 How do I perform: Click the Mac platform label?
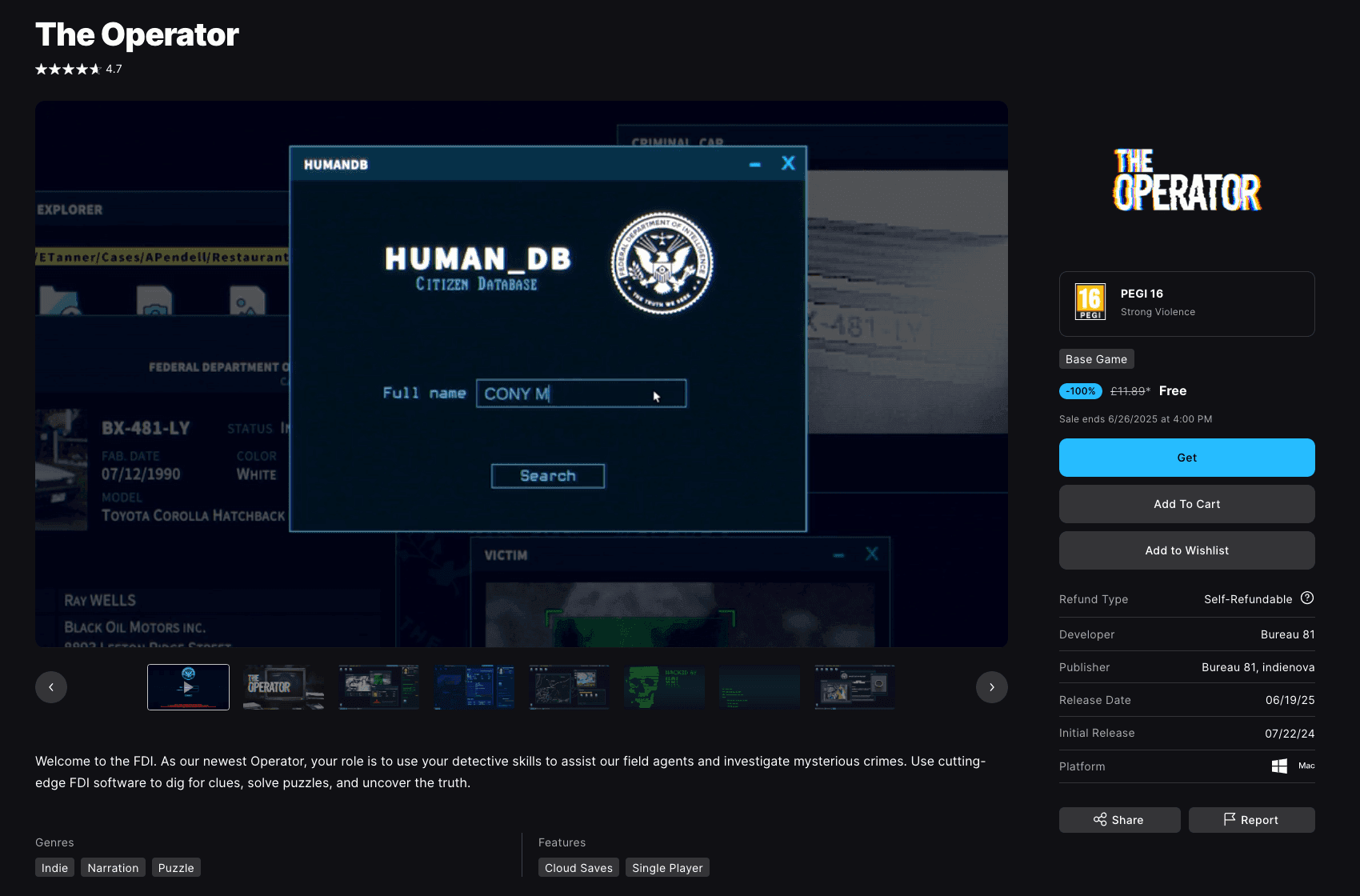[1306, 766]
